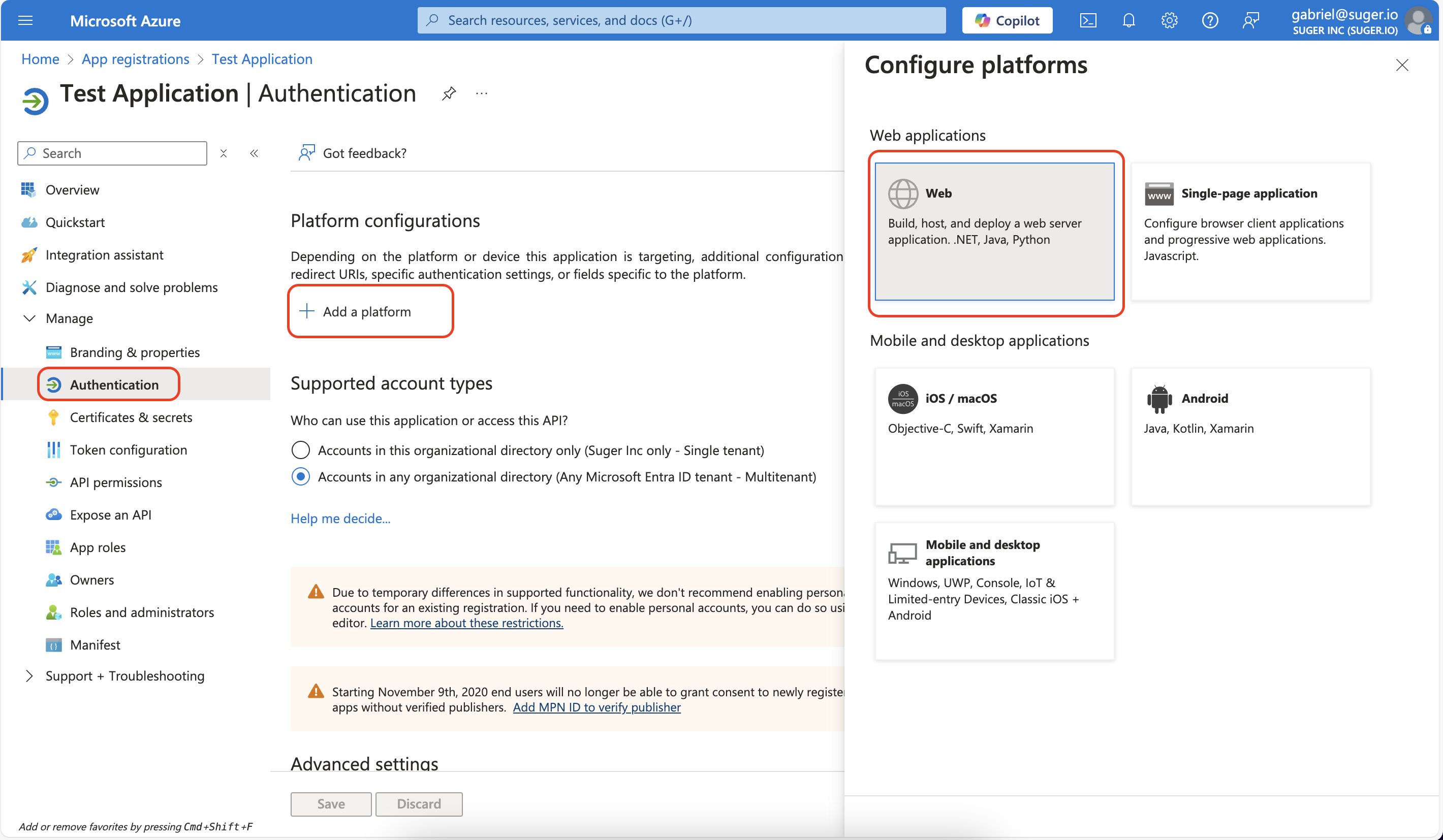
Task: Clear the sidebar search with the X icon
Action: (224, 153)
